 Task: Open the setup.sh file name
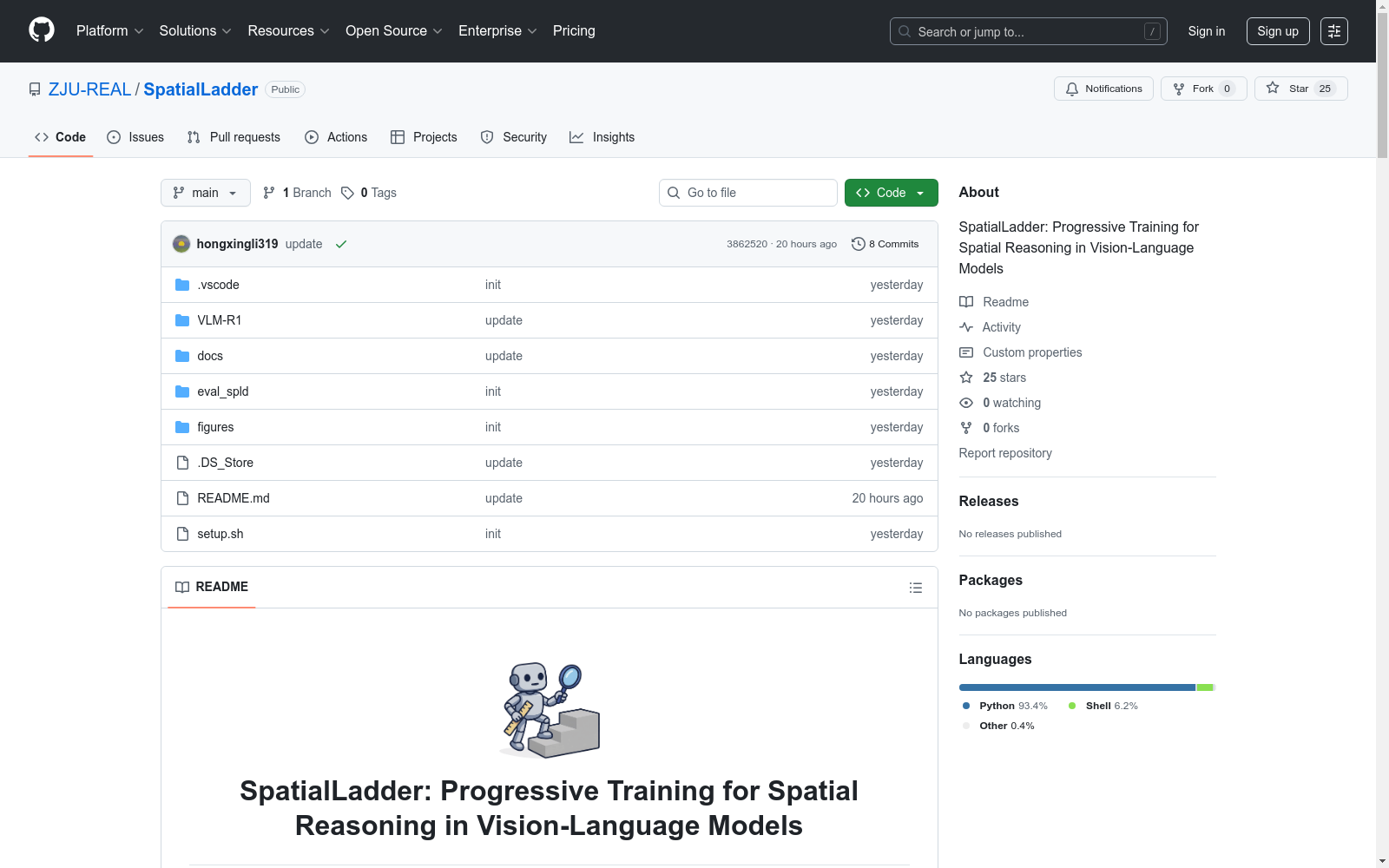221,534
